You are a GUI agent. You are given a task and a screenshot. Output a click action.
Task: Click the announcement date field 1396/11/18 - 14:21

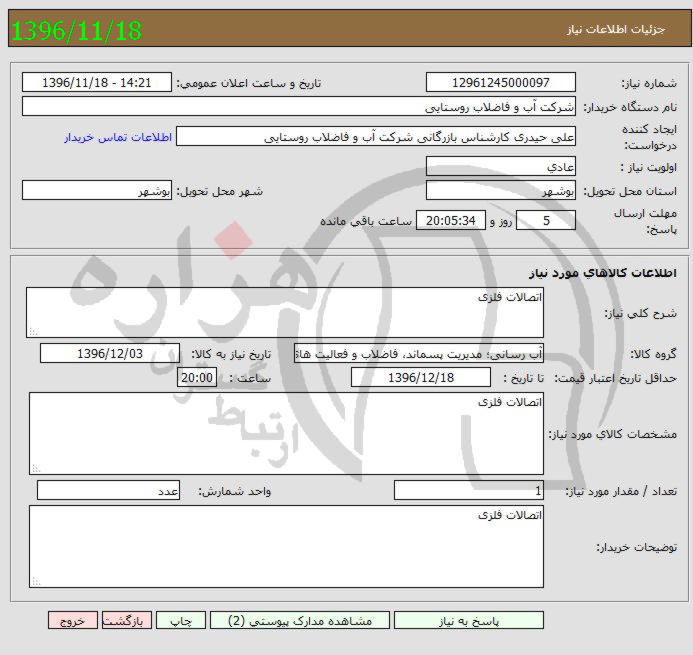click(97, 82)
